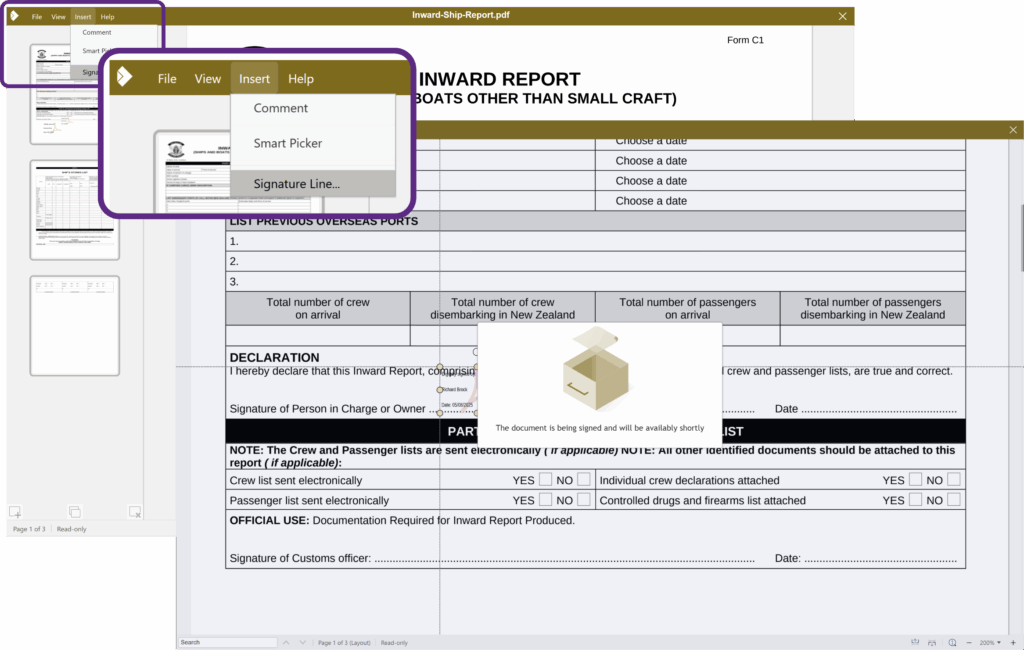This screenshot has width=1024, height=650.
Task: Tick NO for Passenger list sent electronically
Action: (584, 500)
